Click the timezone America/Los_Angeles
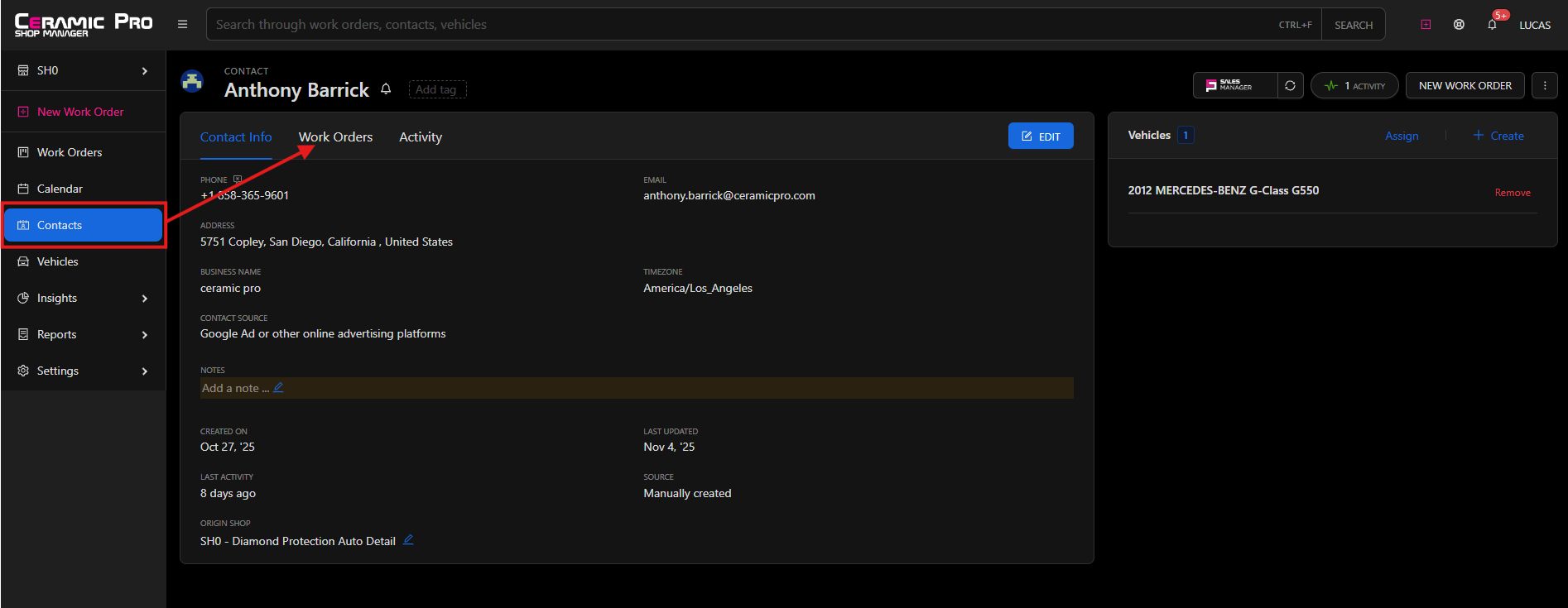Viewport: 1568px width, 608px height. pos(698,288)
